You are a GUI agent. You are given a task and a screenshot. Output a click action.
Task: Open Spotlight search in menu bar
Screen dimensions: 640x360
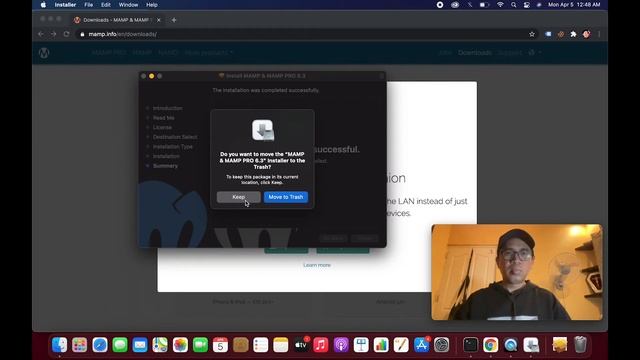513,5
